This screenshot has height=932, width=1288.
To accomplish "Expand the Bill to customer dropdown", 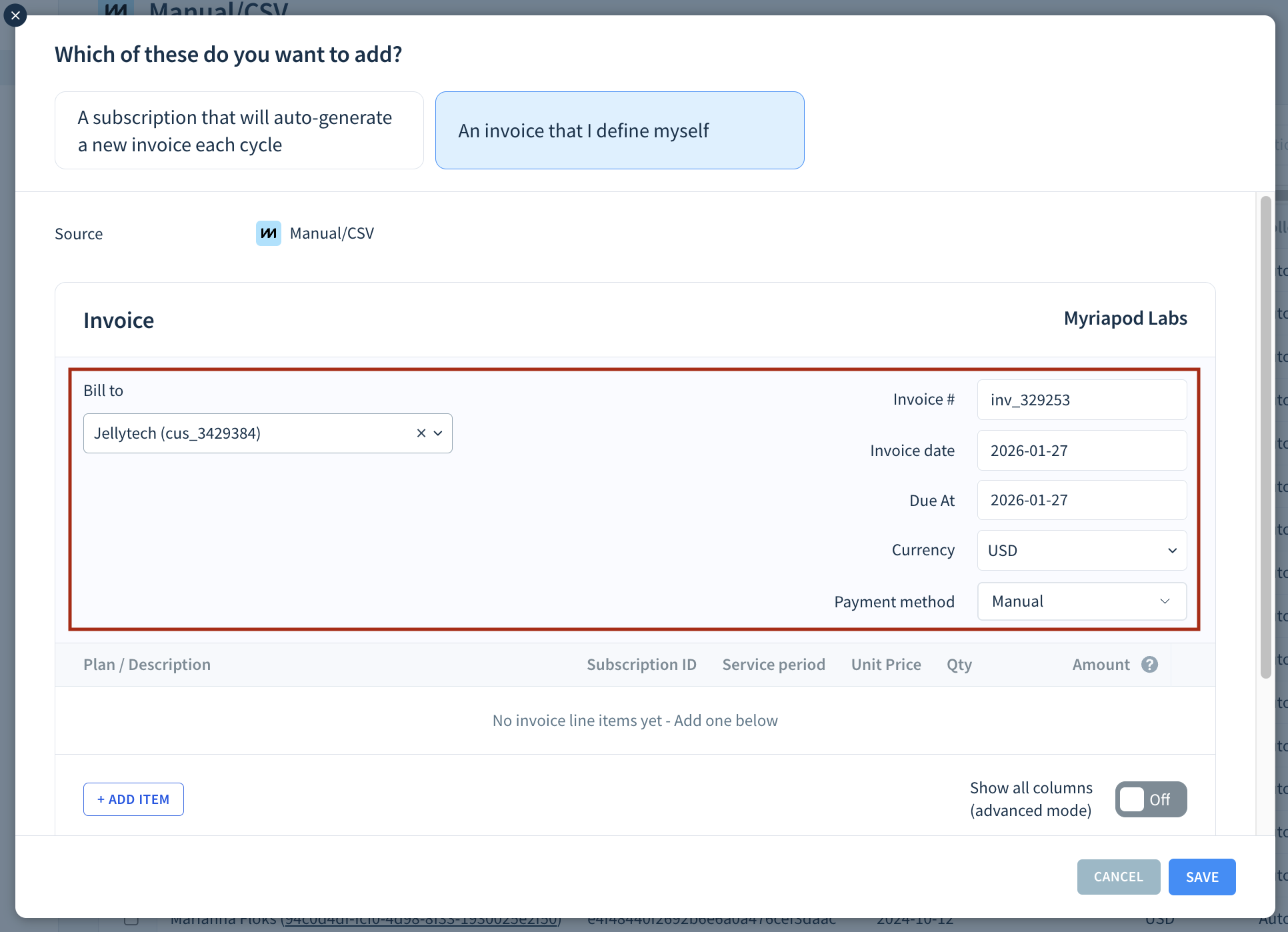I will 439,433.
